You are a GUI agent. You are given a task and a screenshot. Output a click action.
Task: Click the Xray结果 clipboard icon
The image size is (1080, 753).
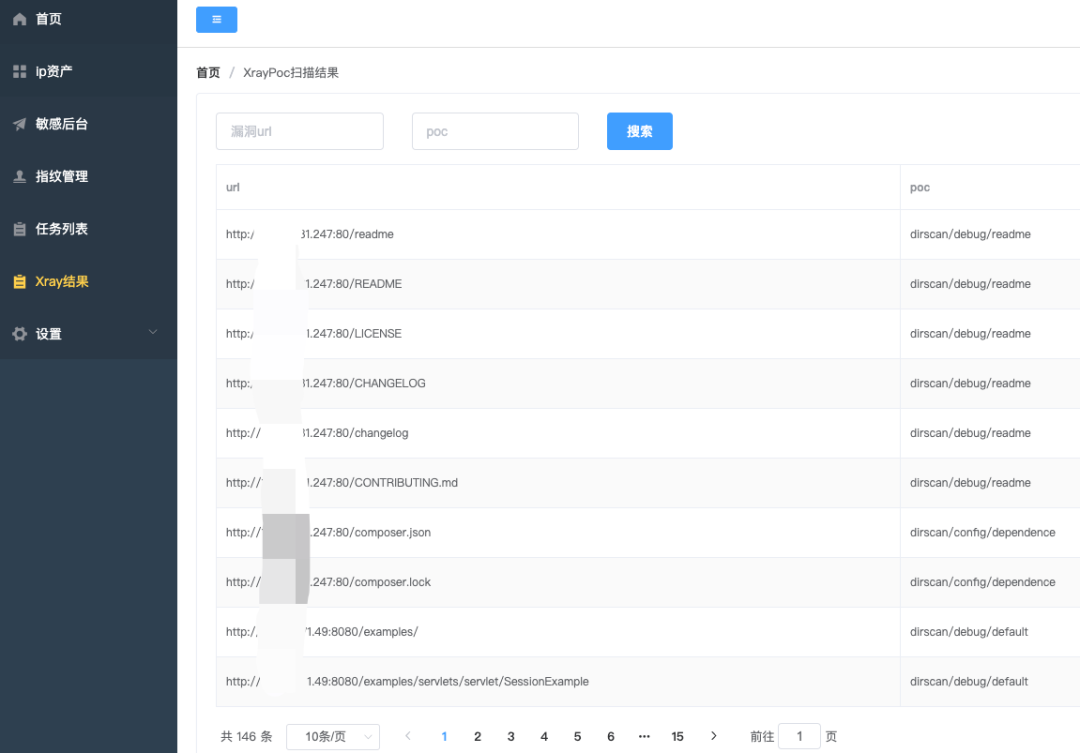[x=19, y=282]
